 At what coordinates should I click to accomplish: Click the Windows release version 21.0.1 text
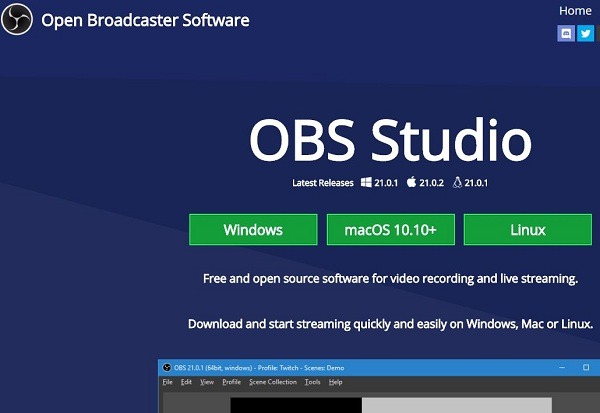[386, 183]
